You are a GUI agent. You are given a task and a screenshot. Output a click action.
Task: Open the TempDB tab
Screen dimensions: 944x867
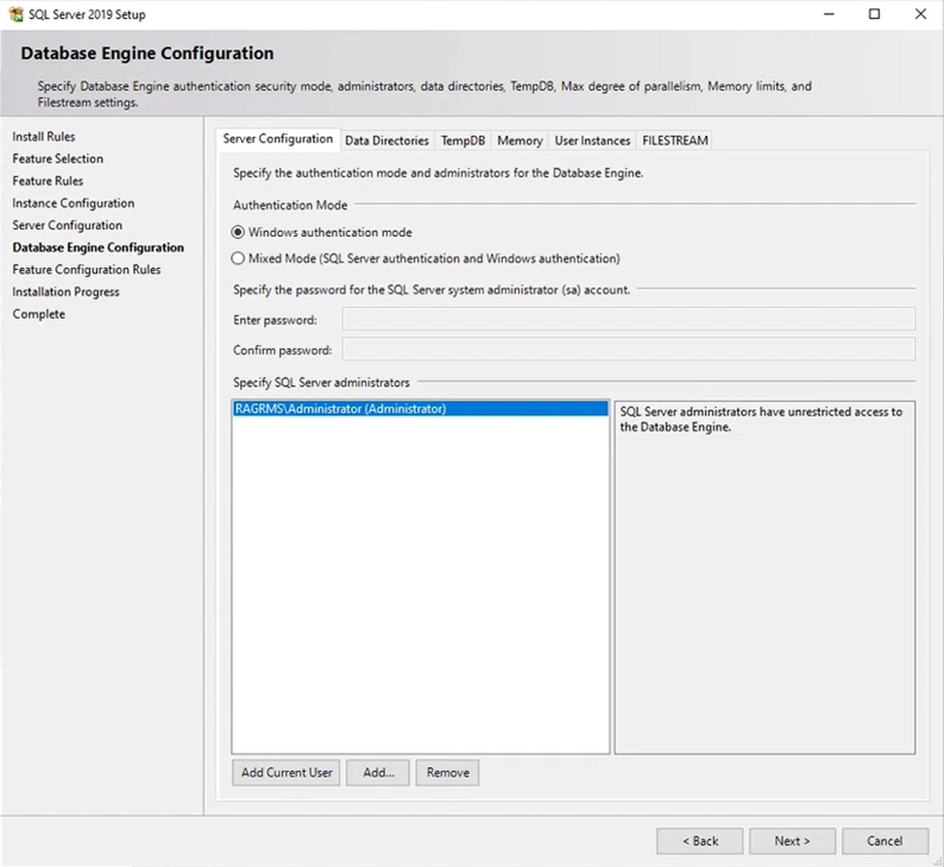click(462, 141)
